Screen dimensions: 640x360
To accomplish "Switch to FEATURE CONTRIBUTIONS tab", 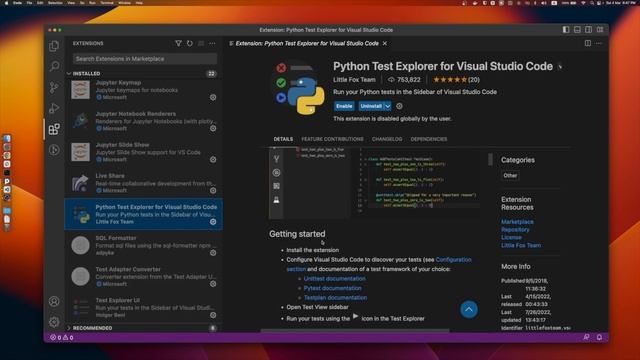I will point(332,139).
